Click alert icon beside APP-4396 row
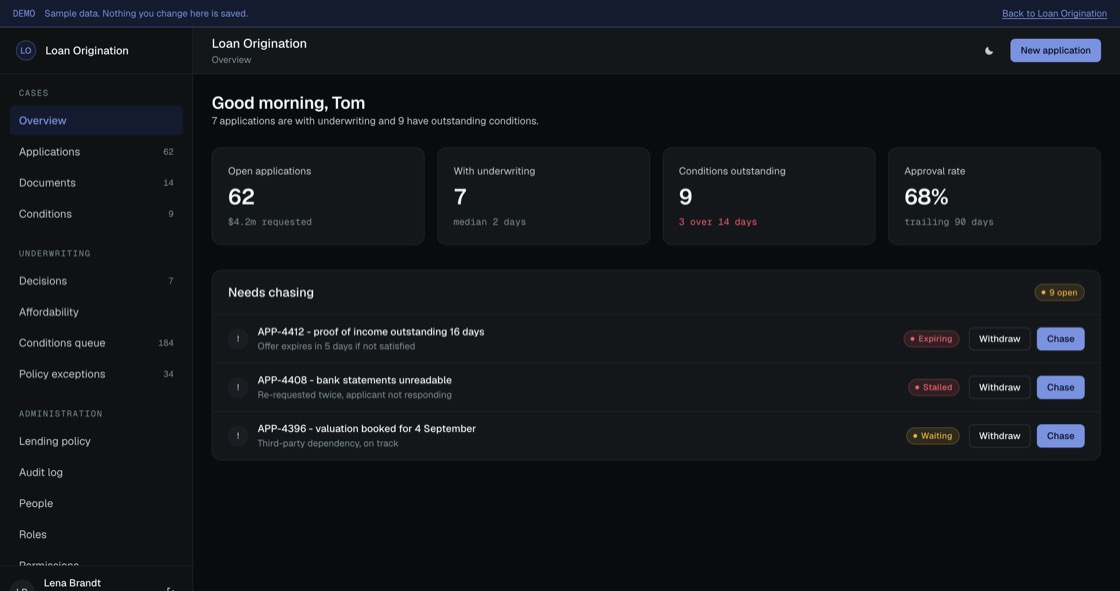 click(238, 436)
